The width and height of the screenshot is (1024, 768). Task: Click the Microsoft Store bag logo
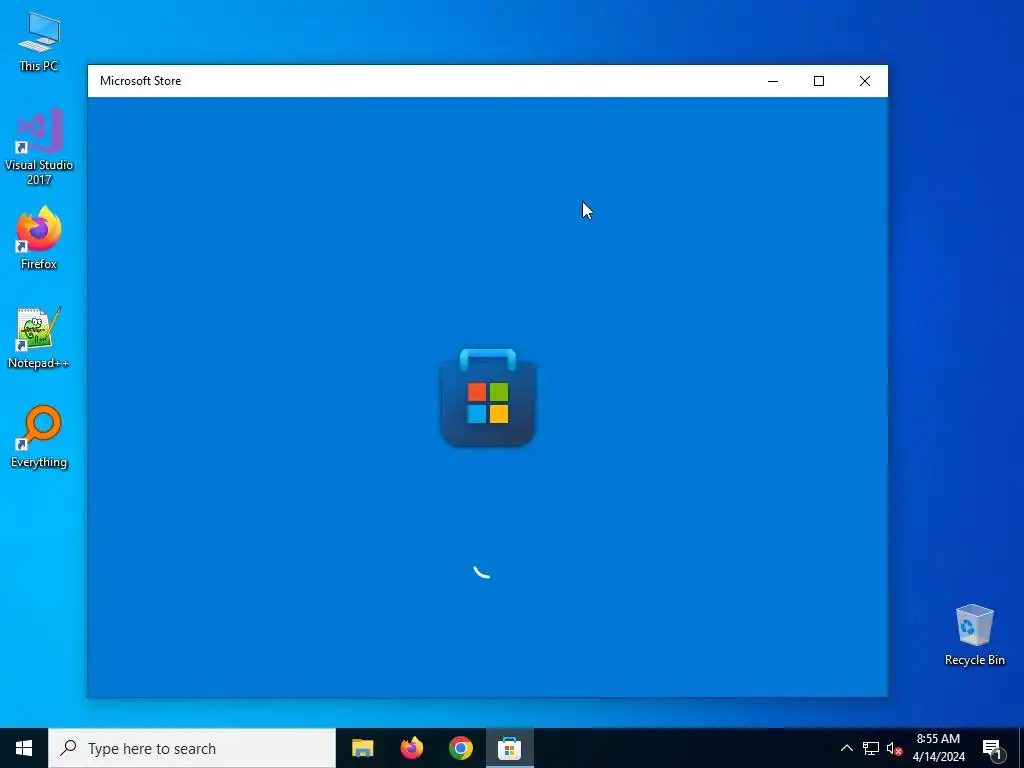[x=488, y=398]
